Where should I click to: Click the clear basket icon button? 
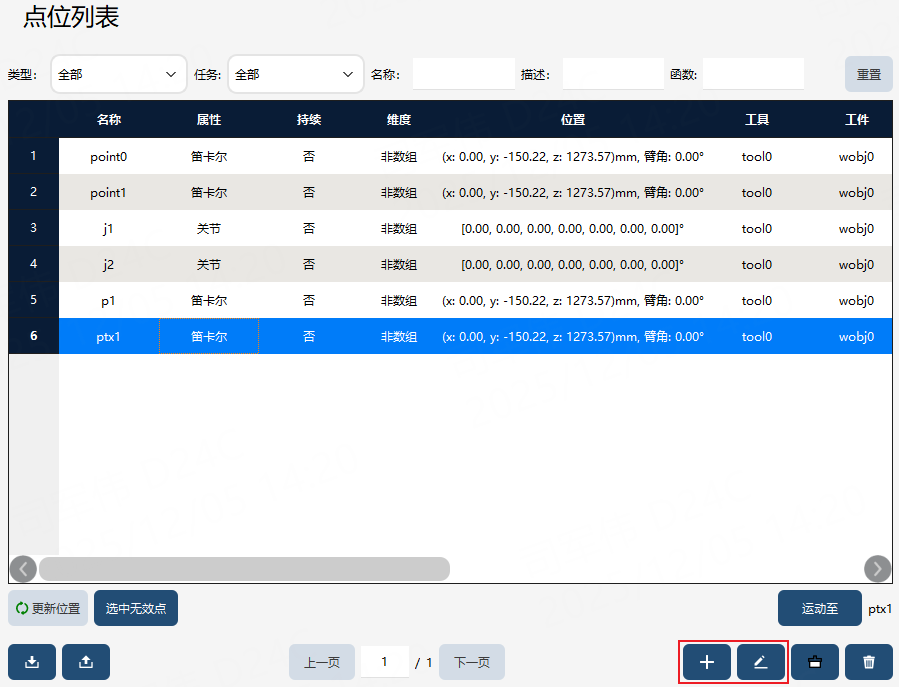pyautogui.click(x=815, y=662)
